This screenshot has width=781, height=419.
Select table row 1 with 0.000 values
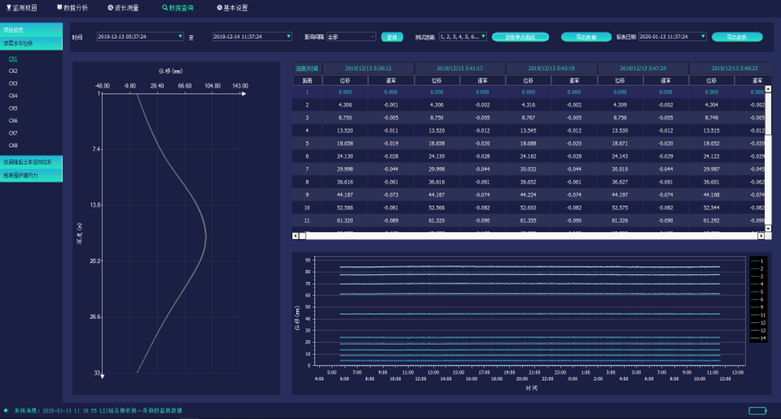pos(528,92)
